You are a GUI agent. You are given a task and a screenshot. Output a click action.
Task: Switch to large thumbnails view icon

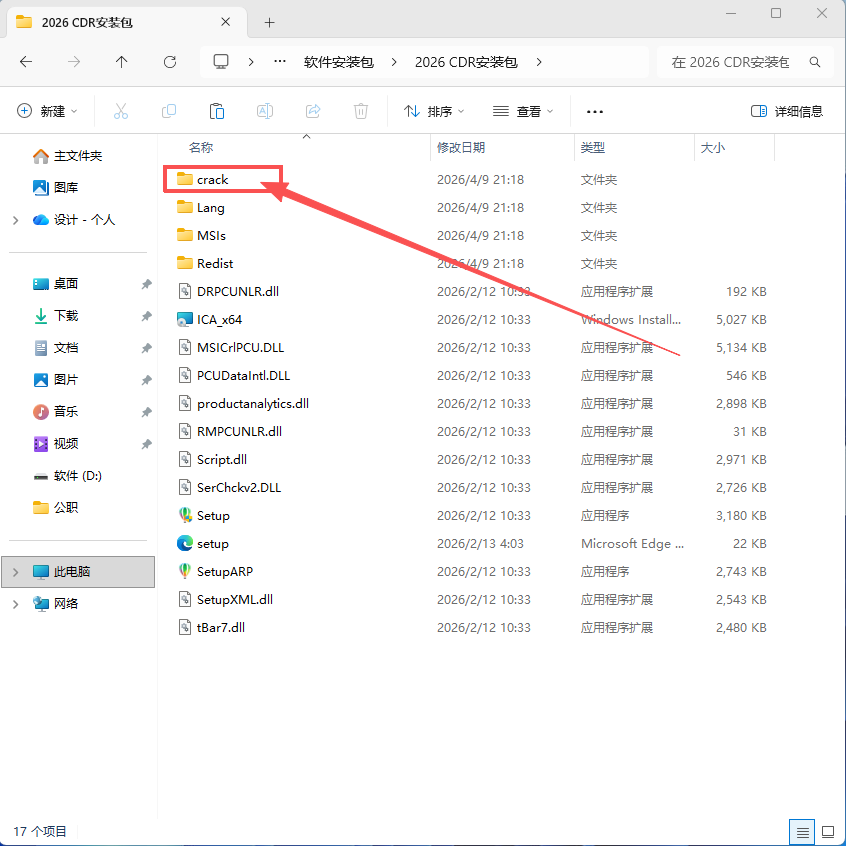tap(828, 832)
